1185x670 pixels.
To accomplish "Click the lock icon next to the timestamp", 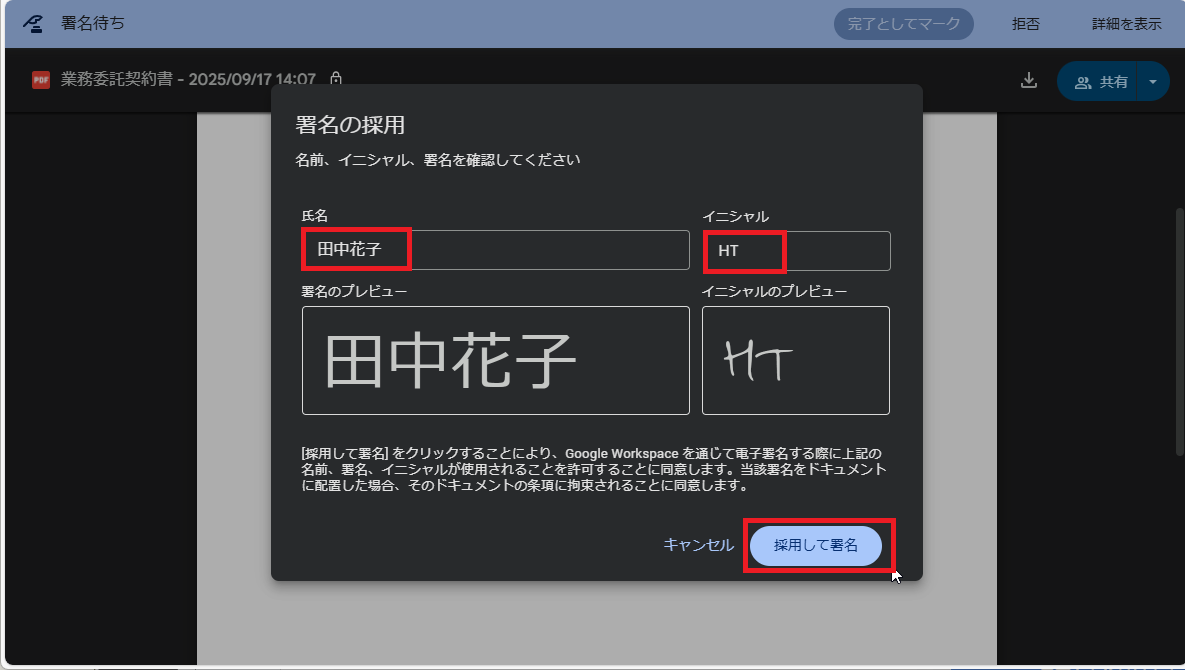I will tap(335, 77).
